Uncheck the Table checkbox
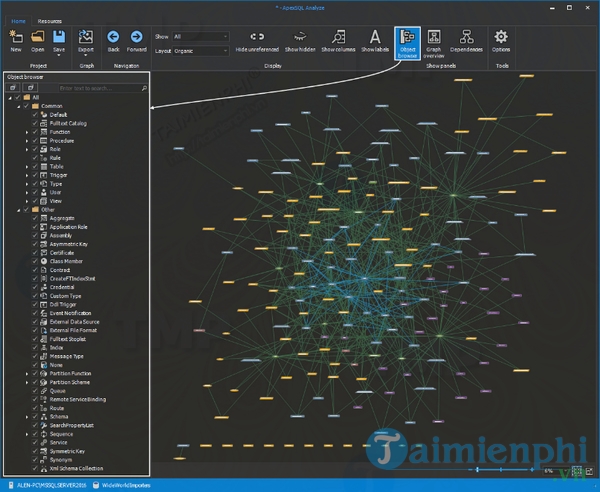The height and width of the screenshot is (492, 600). coord(35,166)
